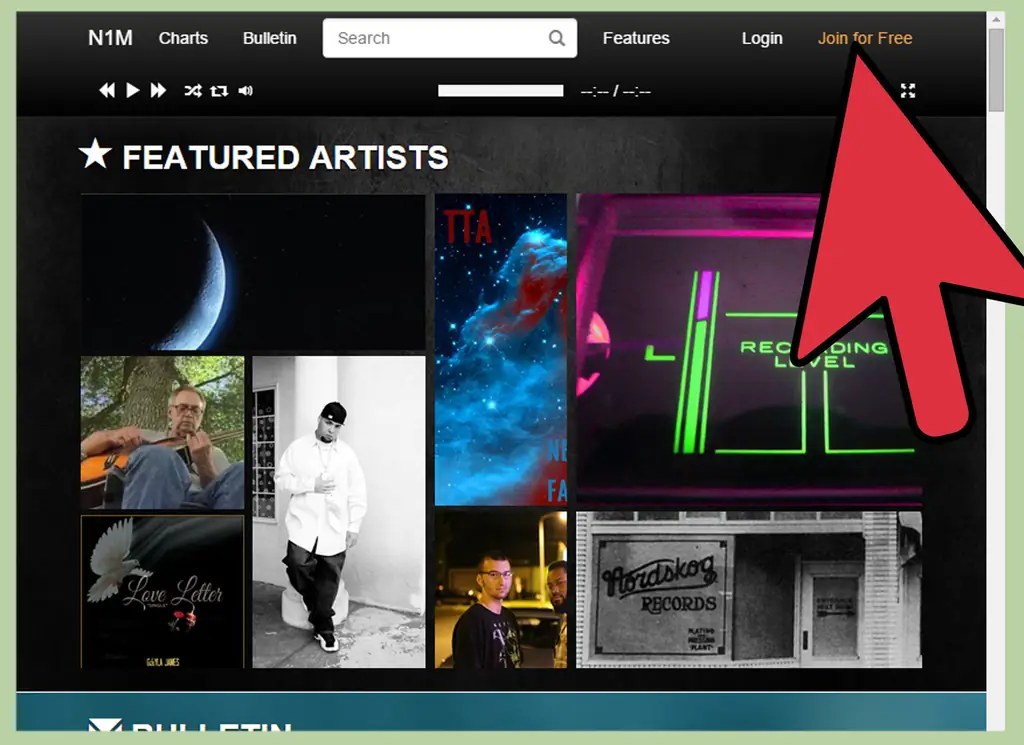Toggle shuffle playback mode

tap(193, 91)
